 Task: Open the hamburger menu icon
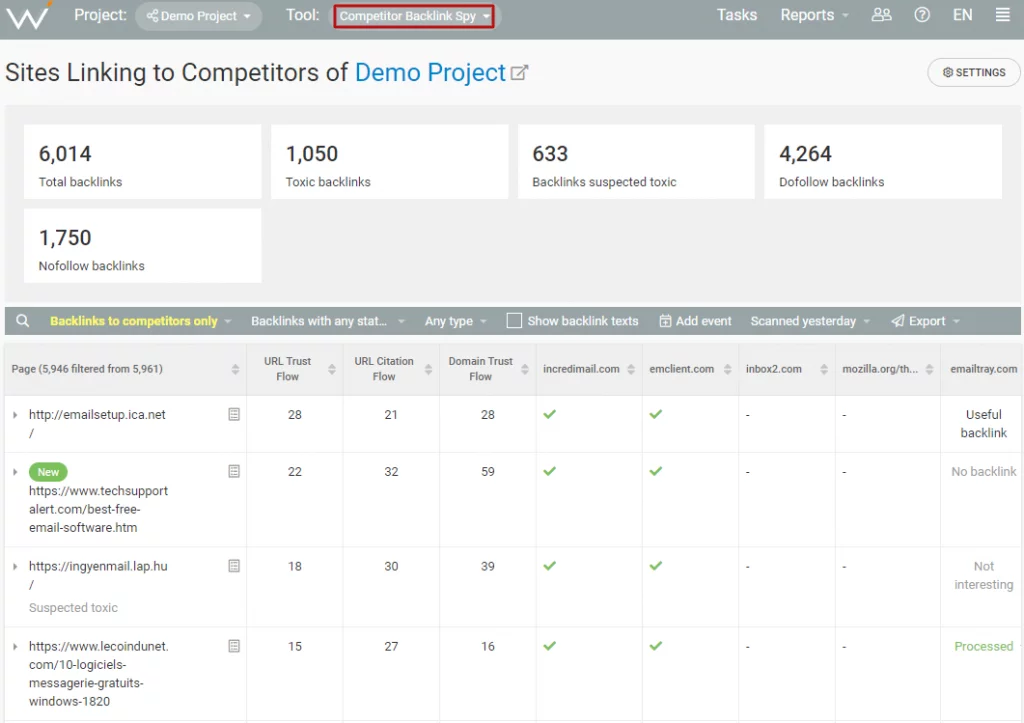pyautogui.click(x=1002, y=14)
